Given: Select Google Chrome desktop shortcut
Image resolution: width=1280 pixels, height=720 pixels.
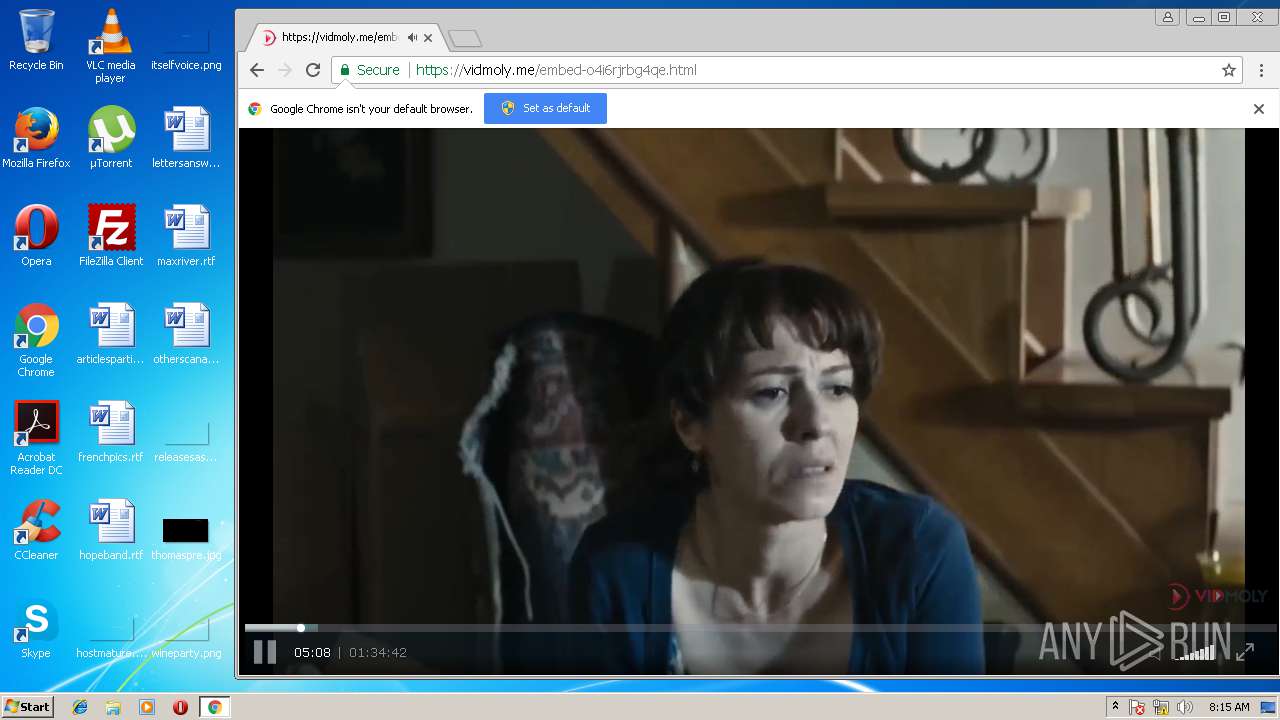Looking at the screenshot, I should 36,340.
